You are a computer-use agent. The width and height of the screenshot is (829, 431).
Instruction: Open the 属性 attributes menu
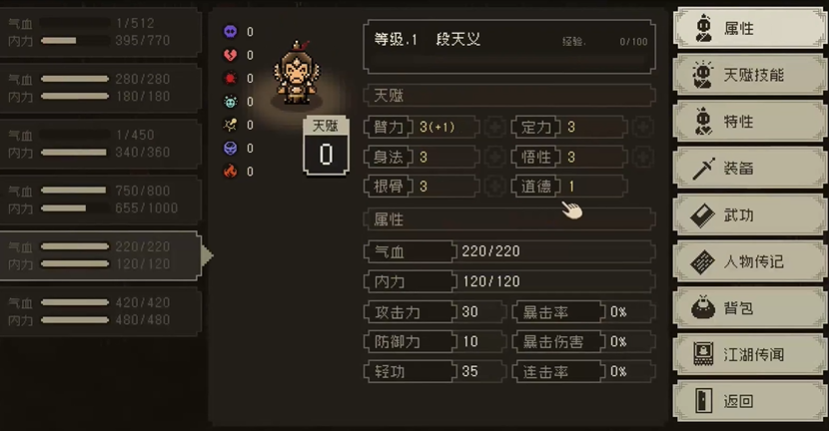(750, 28)
